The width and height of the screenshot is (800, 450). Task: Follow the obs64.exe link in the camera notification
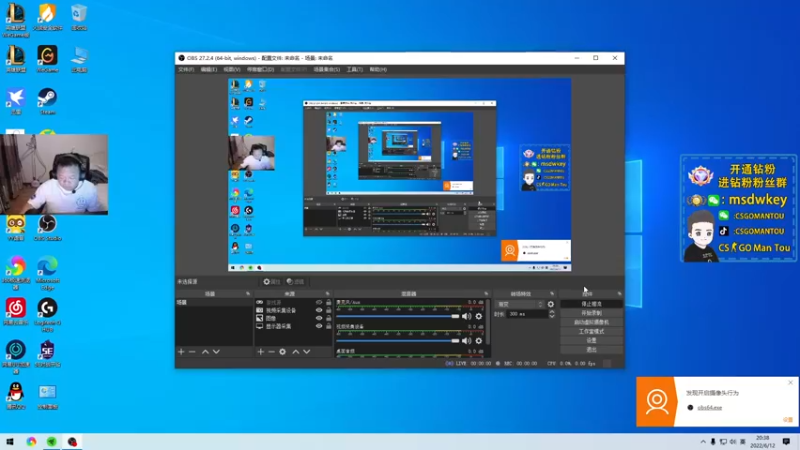pos(710,408)
